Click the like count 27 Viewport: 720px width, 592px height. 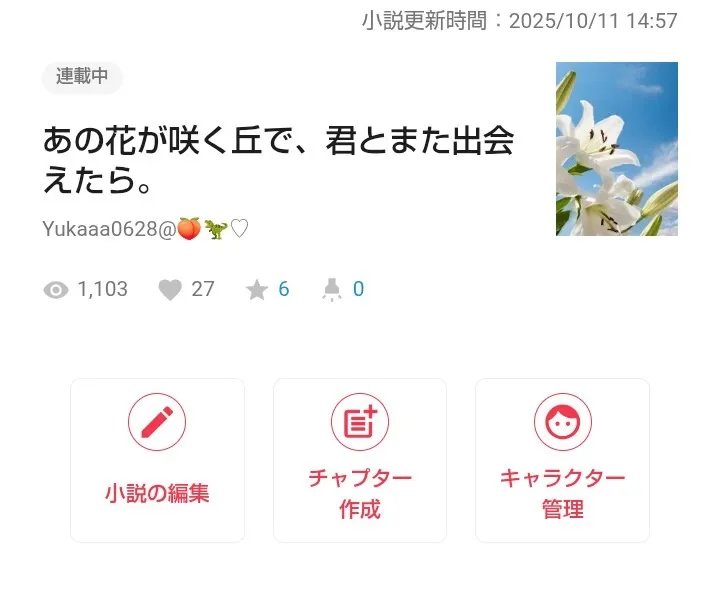pos(203,289)
